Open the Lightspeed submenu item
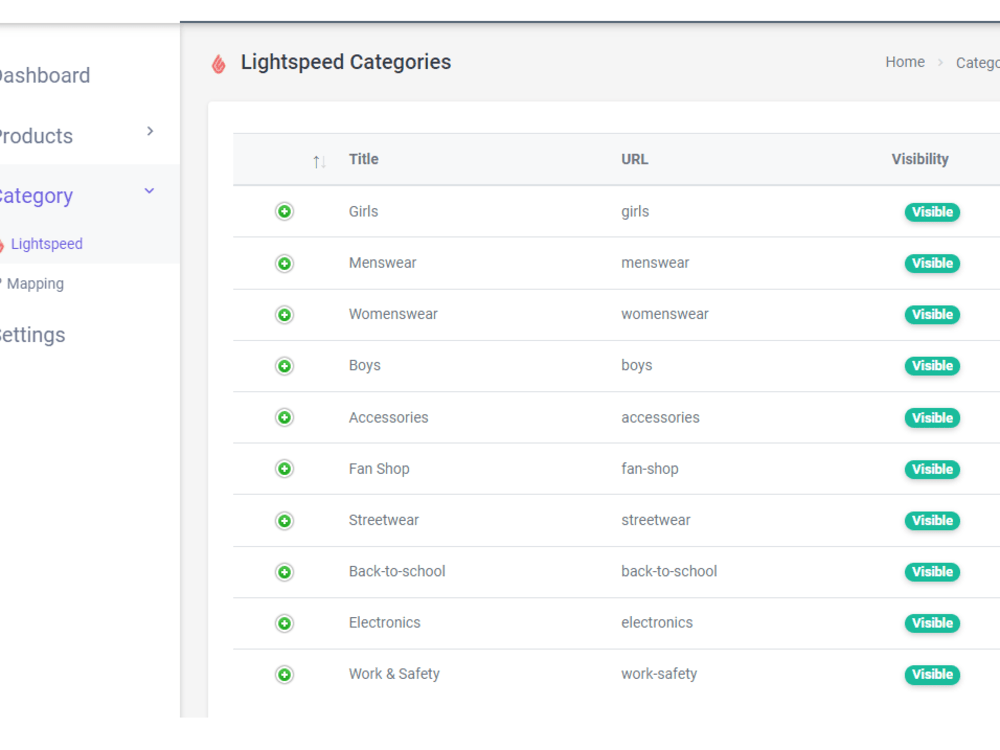 tap(47, 244)
